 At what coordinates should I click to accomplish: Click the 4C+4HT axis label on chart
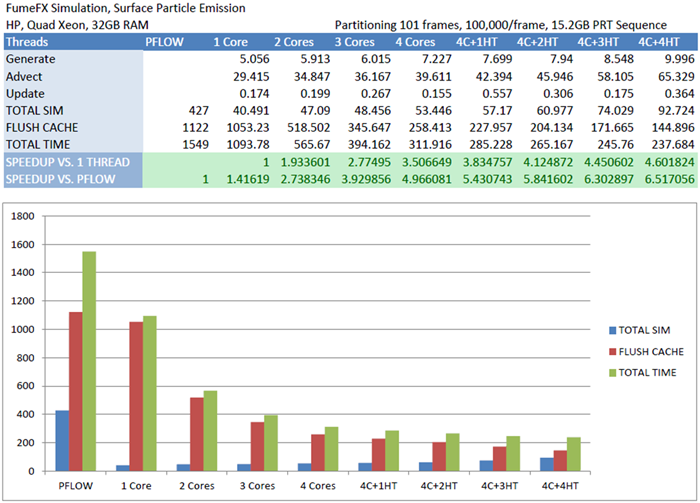coord(560,486)
